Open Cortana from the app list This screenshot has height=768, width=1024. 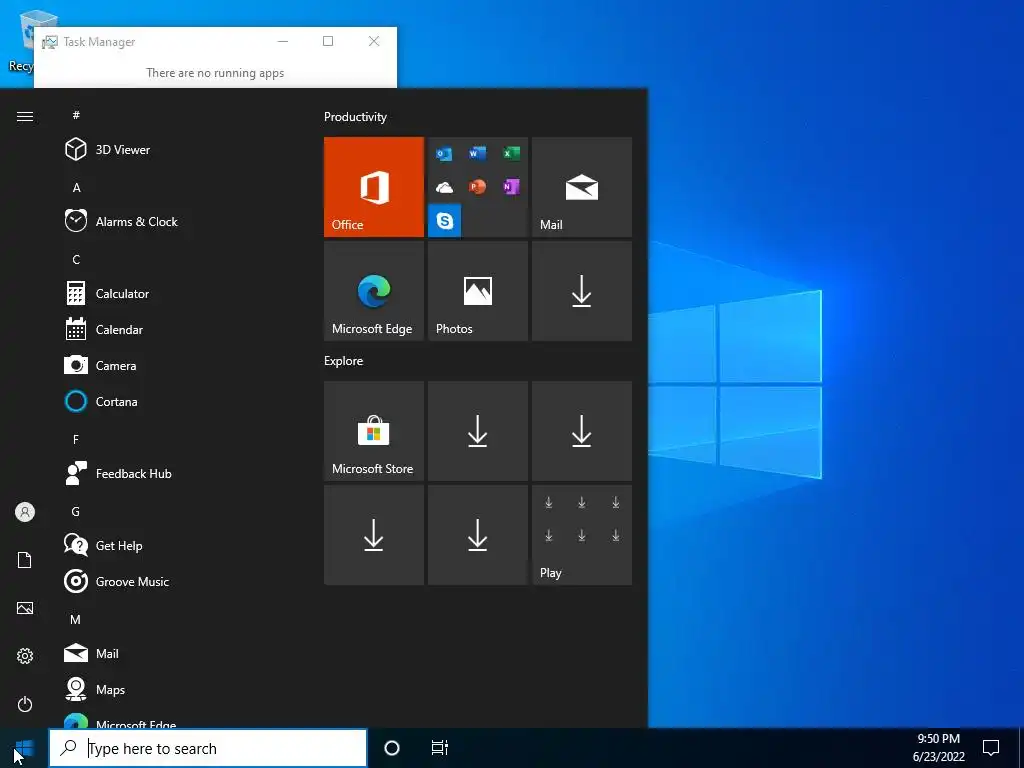[x=176, y=401]
